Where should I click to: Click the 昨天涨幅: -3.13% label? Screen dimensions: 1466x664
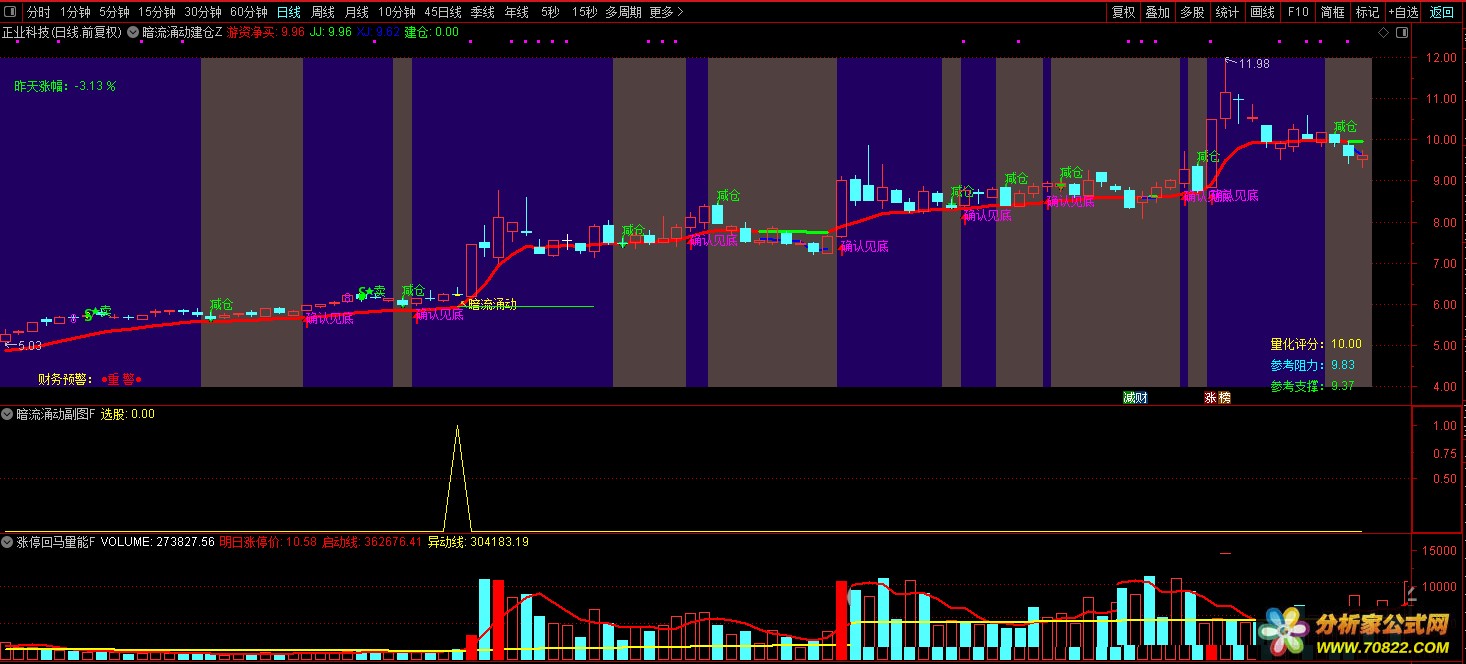[65, 86]
